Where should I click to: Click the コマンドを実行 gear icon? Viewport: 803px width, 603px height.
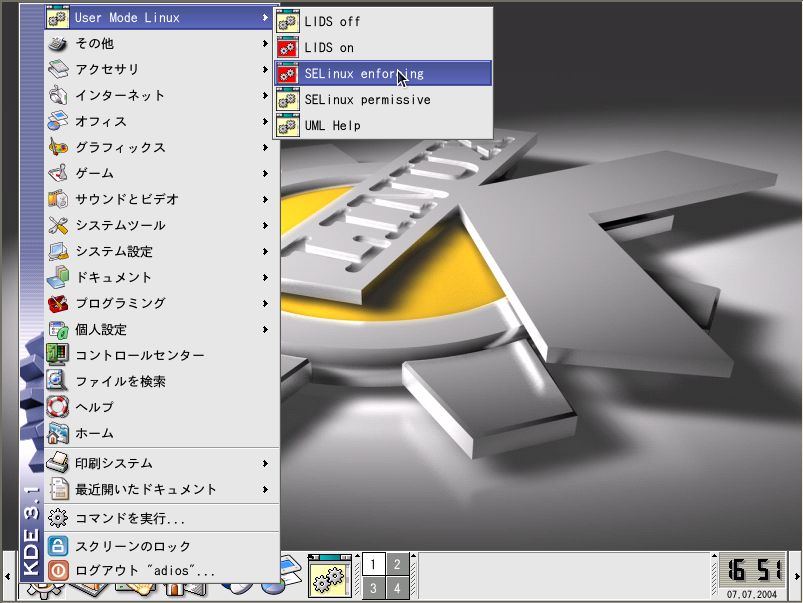(57, 518)
